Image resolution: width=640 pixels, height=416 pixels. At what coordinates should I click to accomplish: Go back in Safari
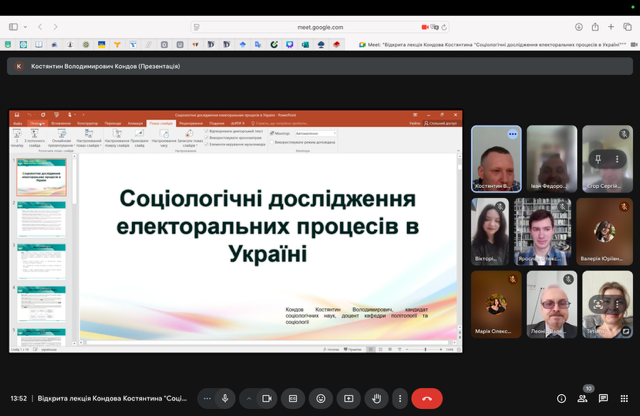tap(41, 27)
